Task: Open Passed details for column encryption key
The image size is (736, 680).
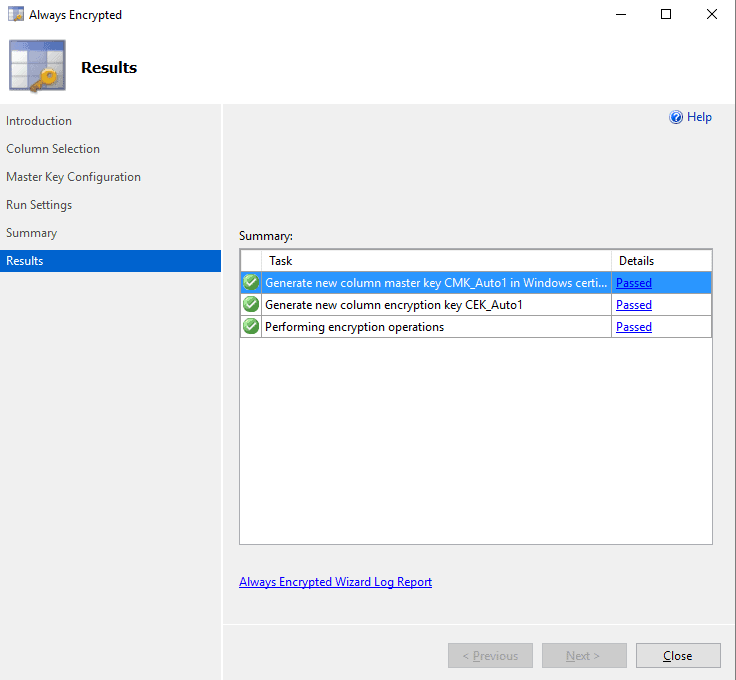Action: click(633, 305)
